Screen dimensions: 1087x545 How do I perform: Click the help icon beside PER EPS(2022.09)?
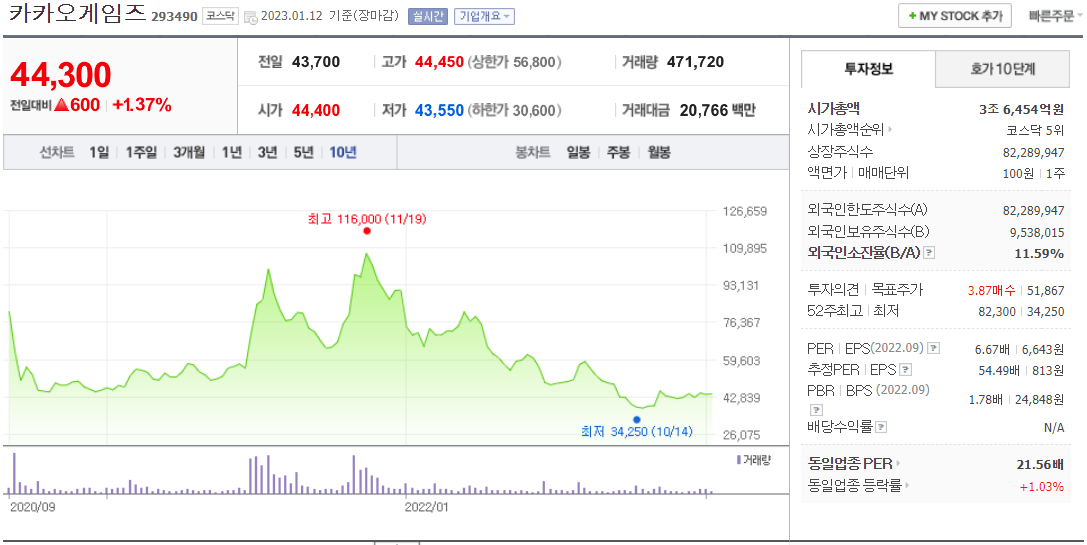coord(934,348)
